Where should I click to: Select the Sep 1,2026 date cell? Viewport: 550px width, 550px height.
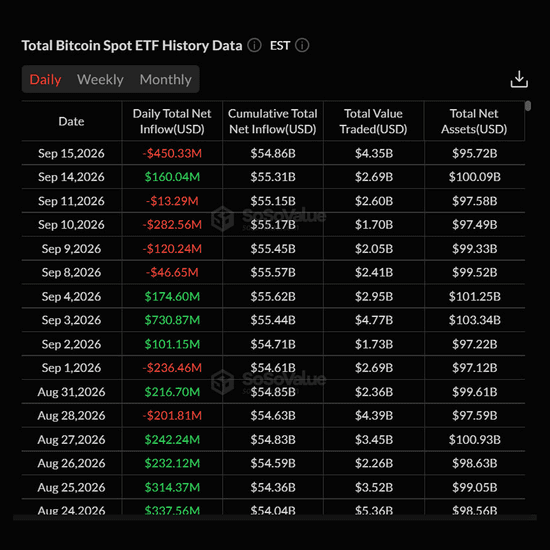click(71, 368)
